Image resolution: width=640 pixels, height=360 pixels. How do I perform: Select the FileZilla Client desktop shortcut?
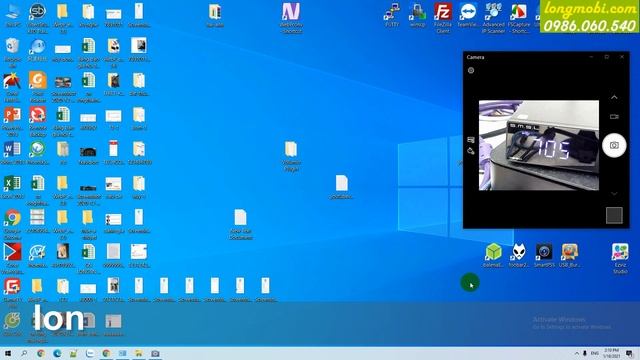pos(443,17)
